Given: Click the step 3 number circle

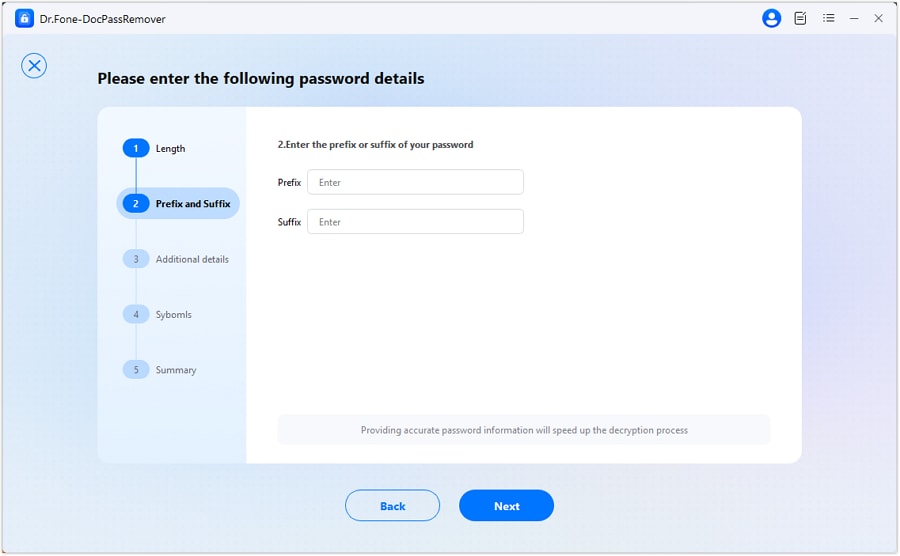Looking at the screenshot, I should click(135, 259).
